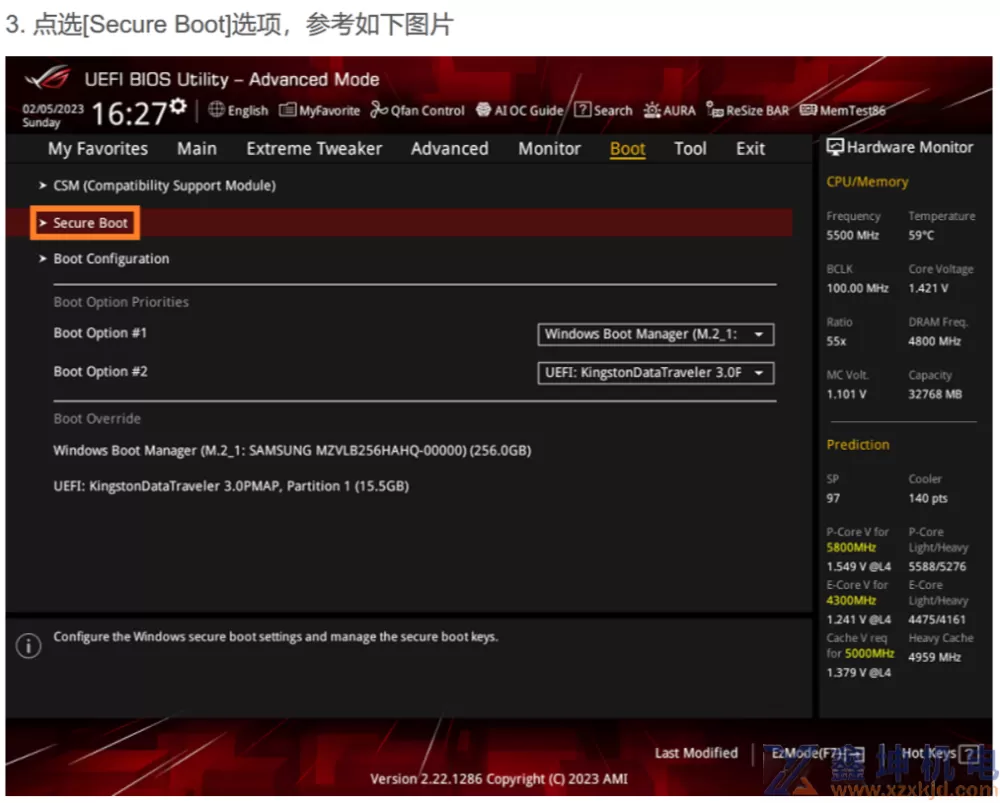Click the 32768 MB capacity value
1000x803 pixels.
935,394
